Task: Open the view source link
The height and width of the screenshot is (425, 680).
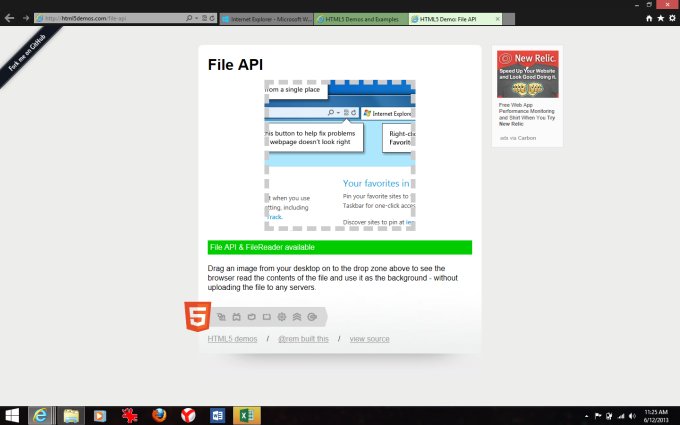Action: tap(369, 339)
